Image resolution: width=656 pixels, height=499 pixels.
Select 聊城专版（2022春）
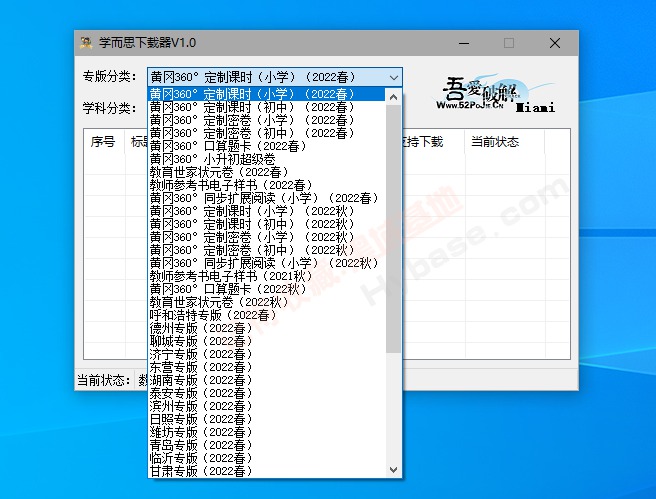pos(266,340)
